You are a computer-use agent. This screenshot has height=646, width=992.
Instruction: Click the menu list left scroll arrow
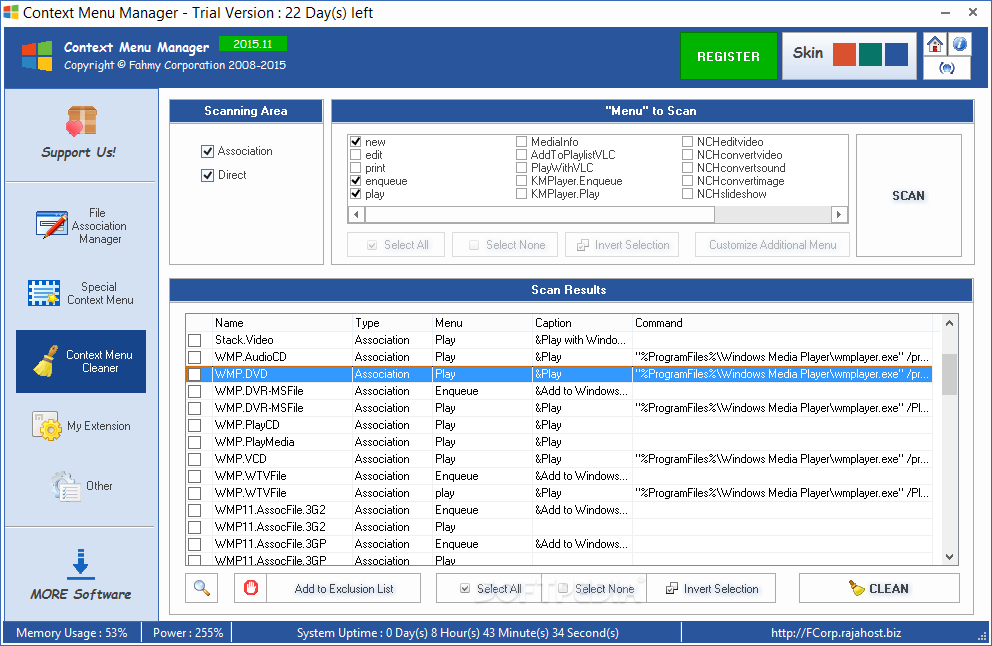coord(356,214)
